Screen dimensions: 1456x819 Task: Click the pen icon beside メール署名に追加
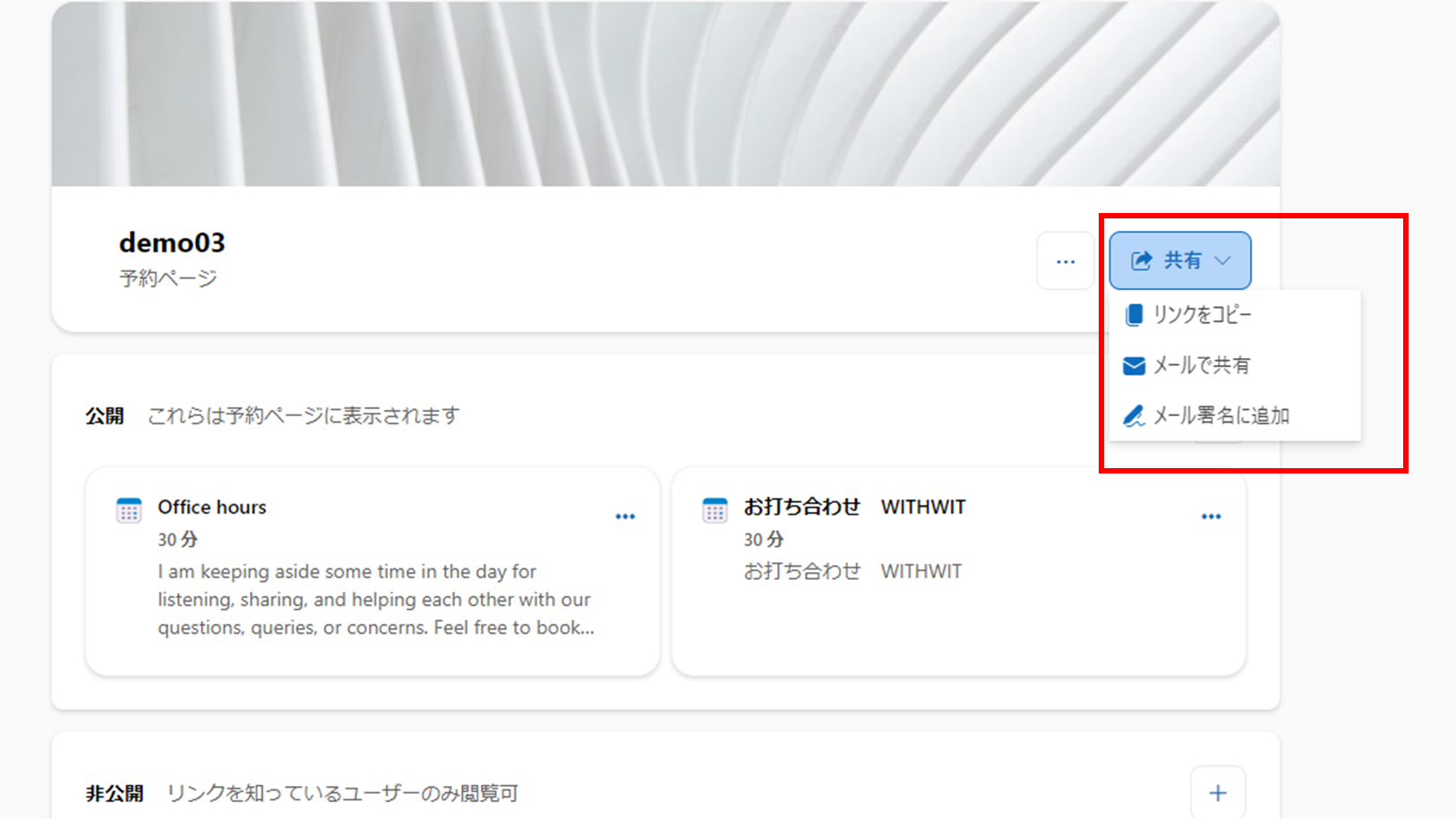tap(1134, 415)
